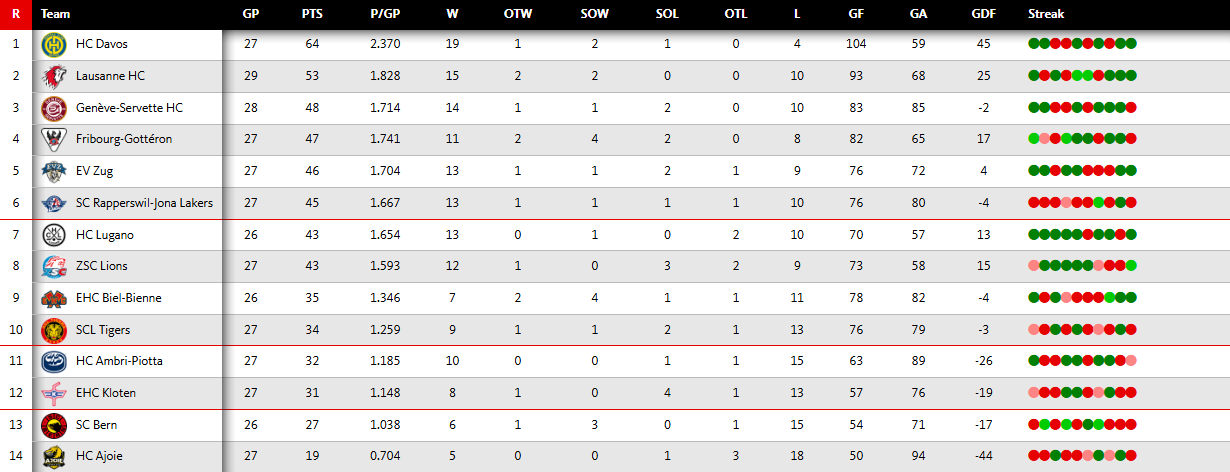The width and height of the screenshot is (1230, 472).
Task: Click the ZSC Lions logo
Action: tap(53, 266)
